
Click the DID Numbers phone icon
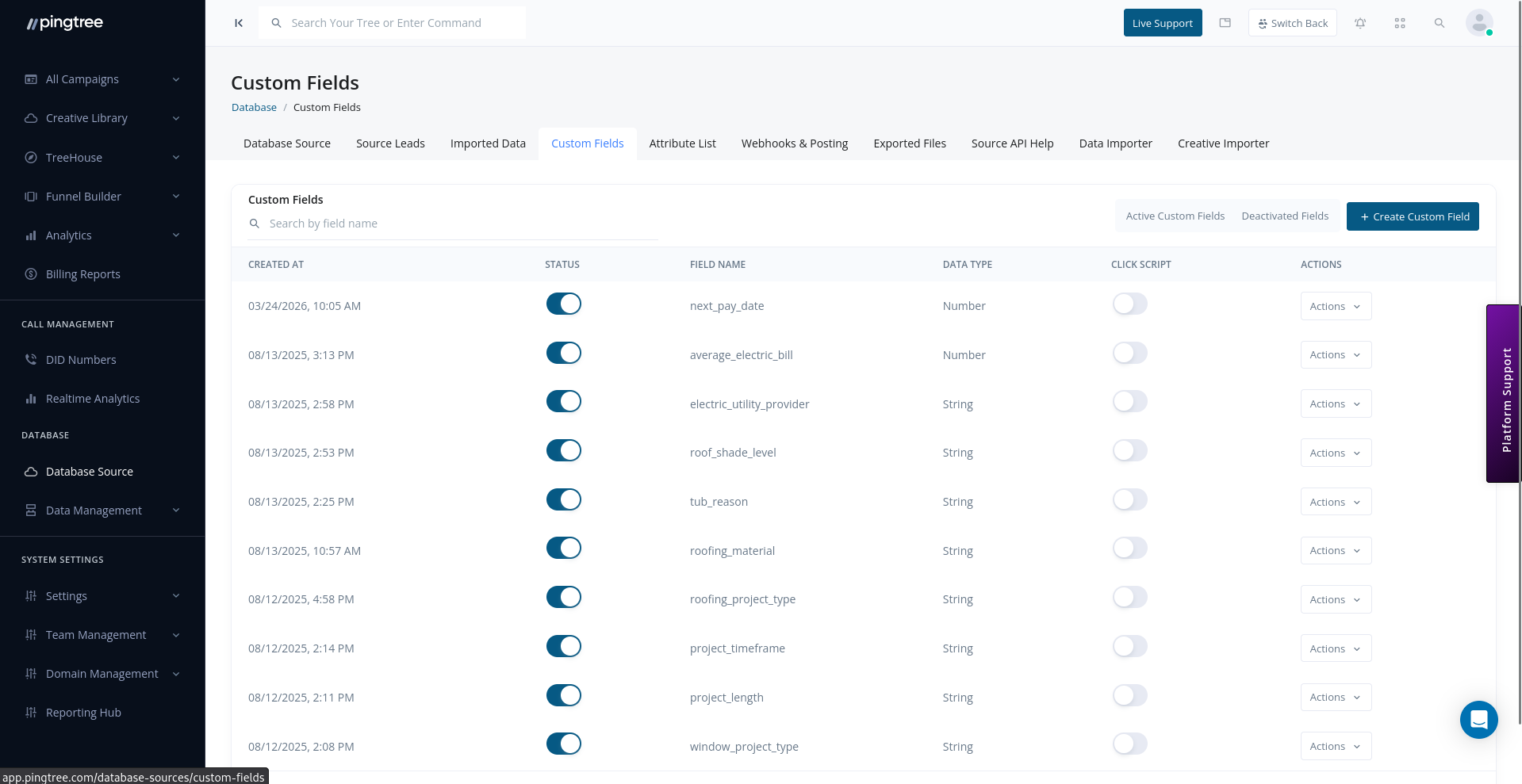(x=30, y=359)
